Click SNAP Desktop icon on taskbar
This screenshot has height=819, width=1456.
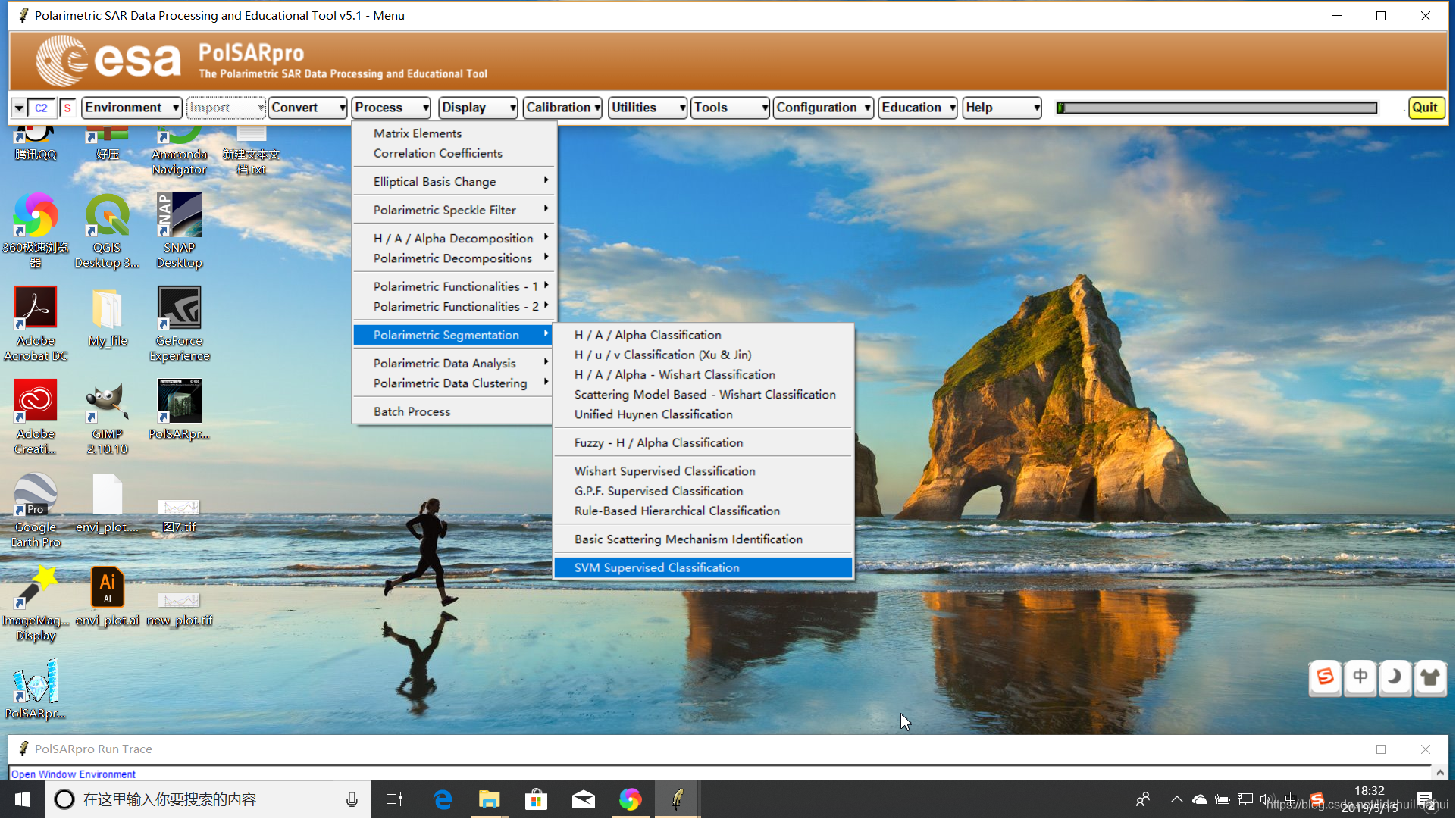(178, 232)
